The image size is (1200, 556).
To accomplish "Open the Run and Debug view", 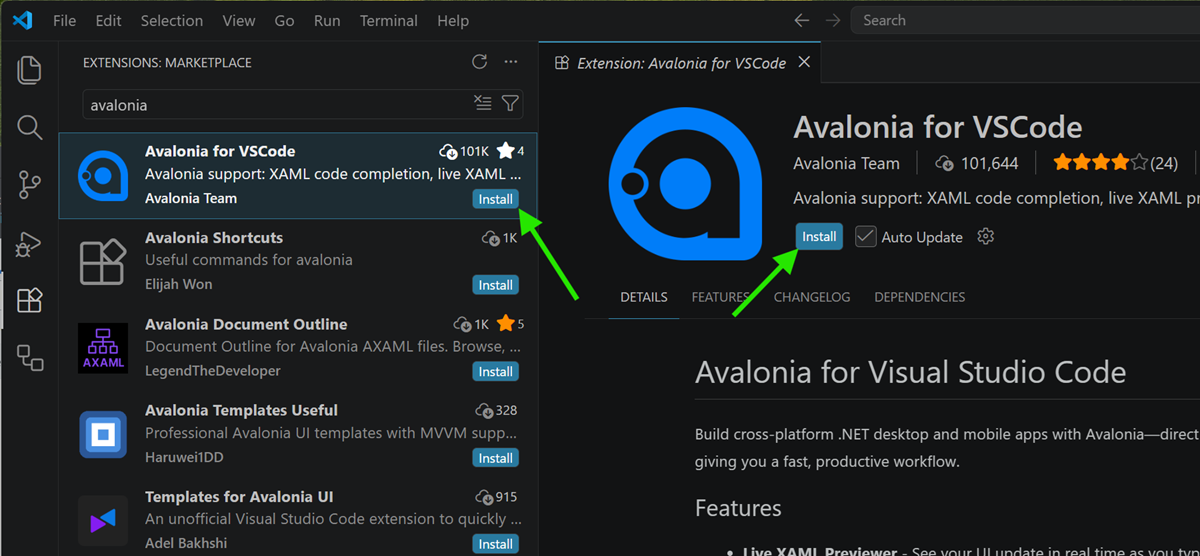I will click(x=30, y=243).
